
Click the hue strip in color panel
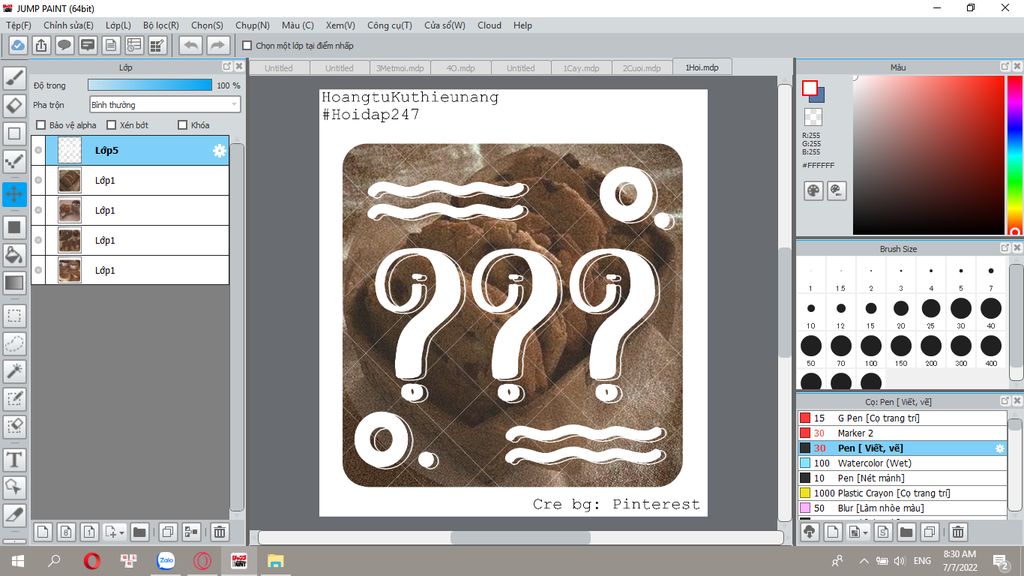1015,155
